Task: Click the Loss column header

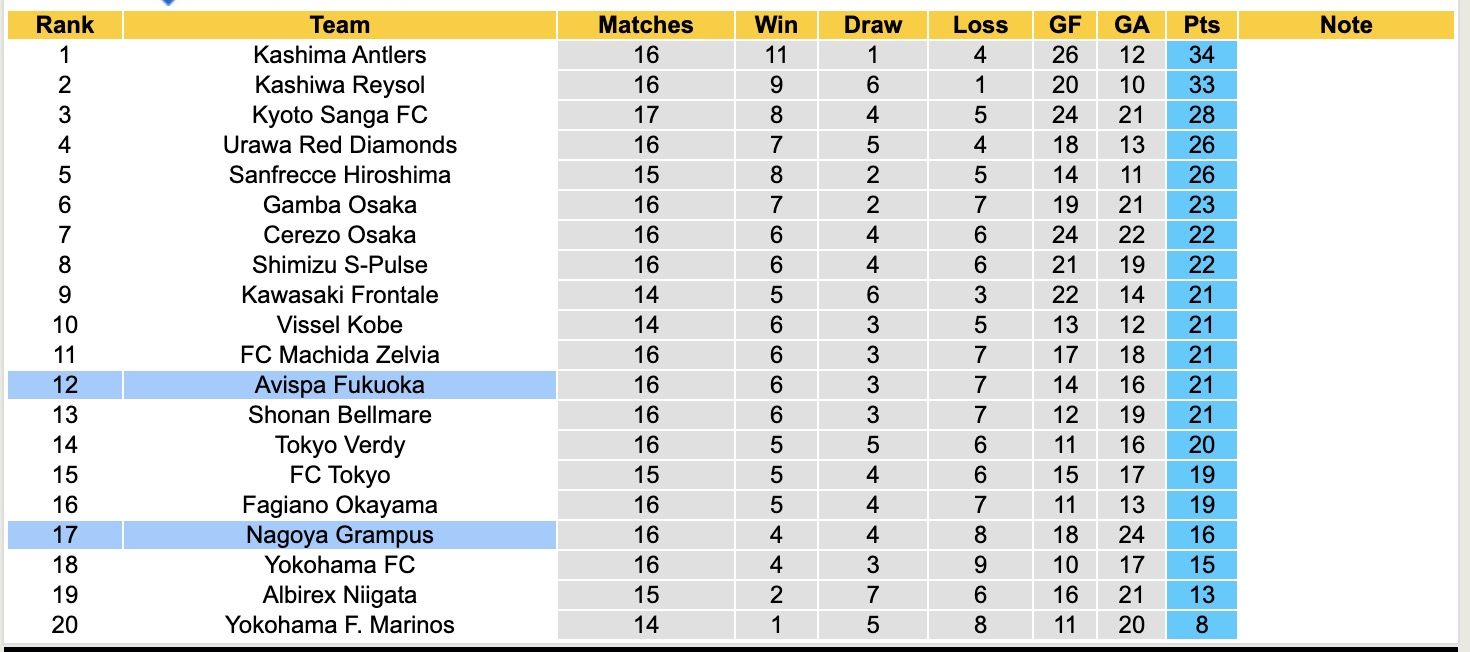Action: click(x=980, y=25)
